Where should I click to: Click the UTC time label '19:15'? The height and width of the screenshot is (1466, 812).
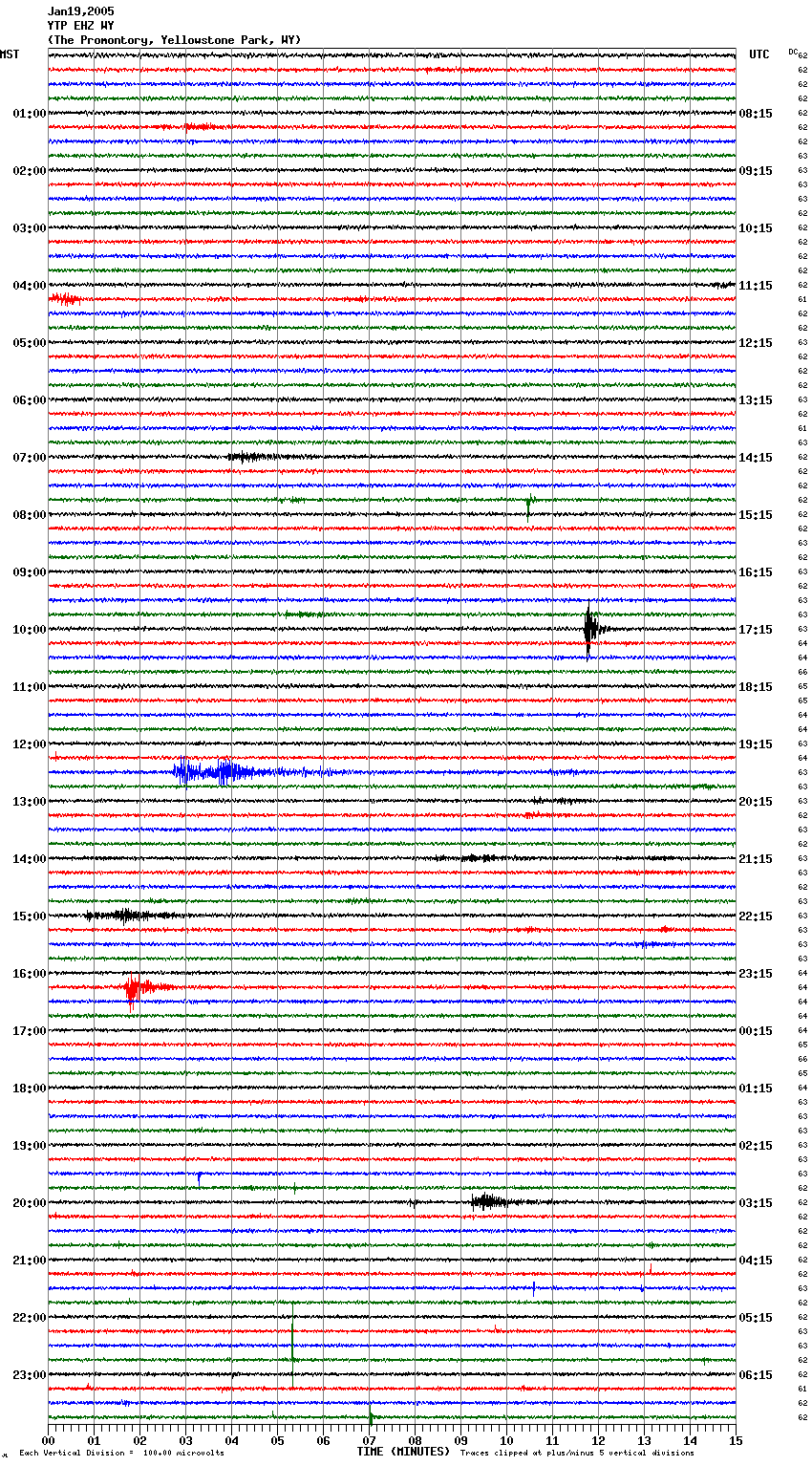click(756, 744)
